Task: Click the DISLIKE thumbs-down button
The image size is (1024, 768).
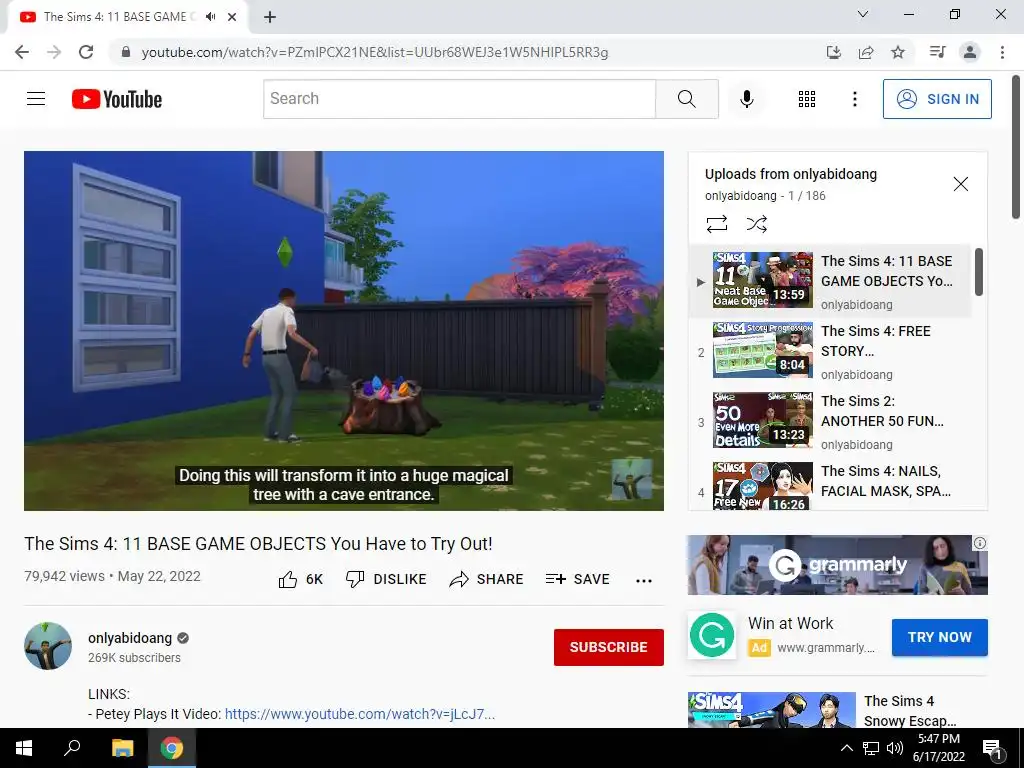Action: click(386, 579)
